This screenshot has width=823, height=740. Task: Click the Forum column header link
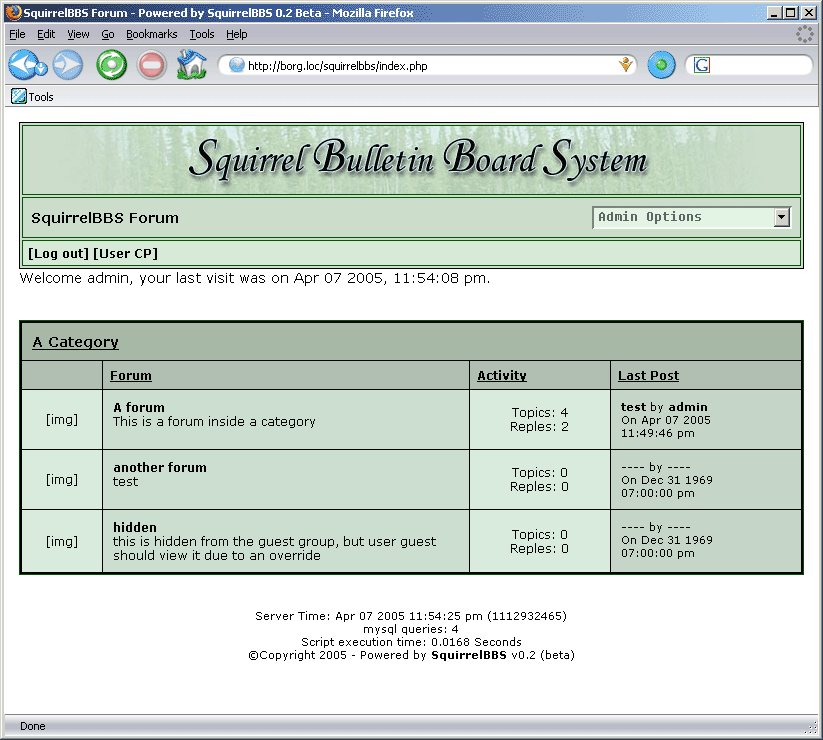click(x=131, y=376)
